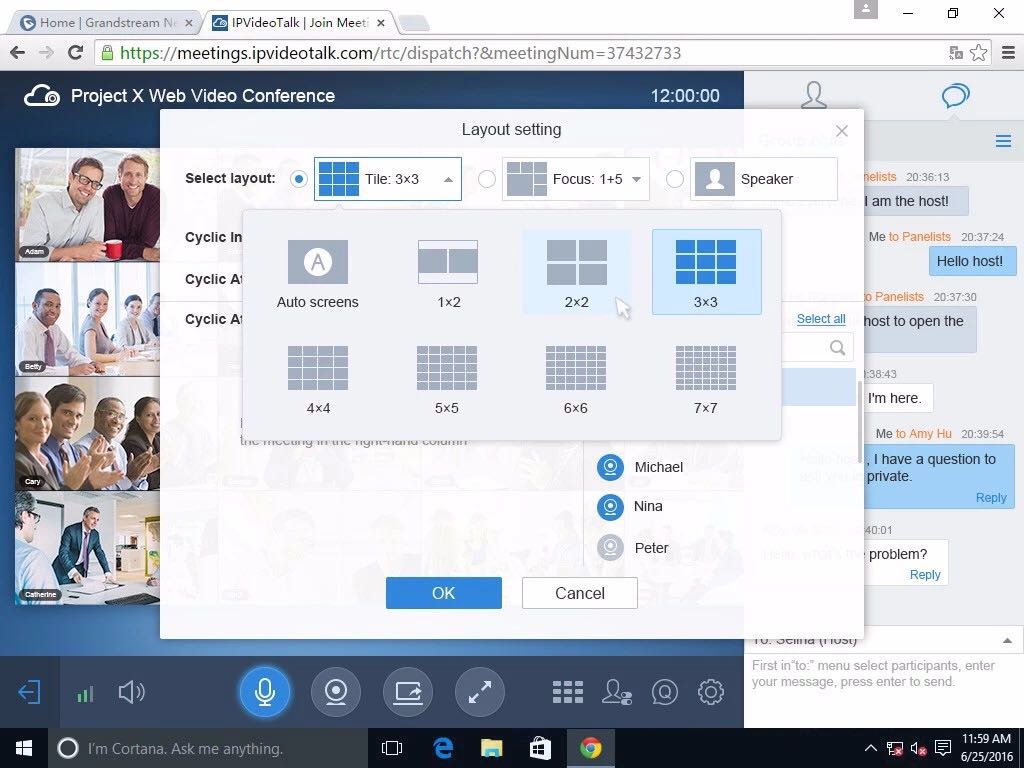Click Nina's camera icon in the list
The height and width of the screenshot is (768, 1024).
point(611,507)
